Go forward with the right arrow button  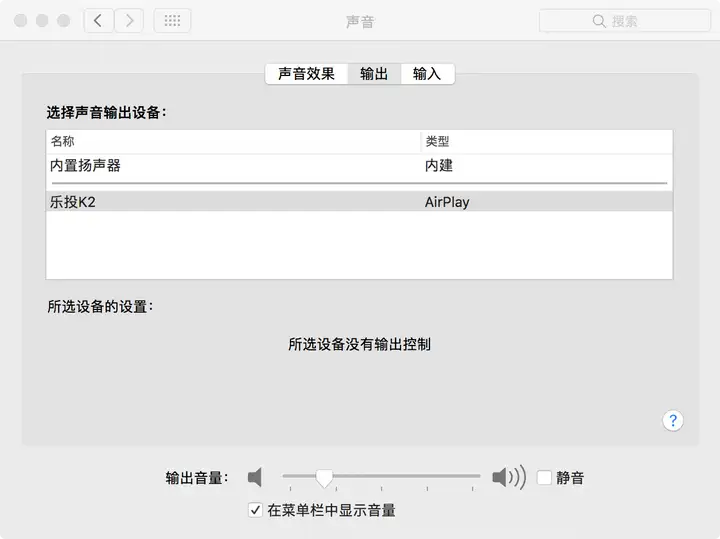(x=129, y=21)
